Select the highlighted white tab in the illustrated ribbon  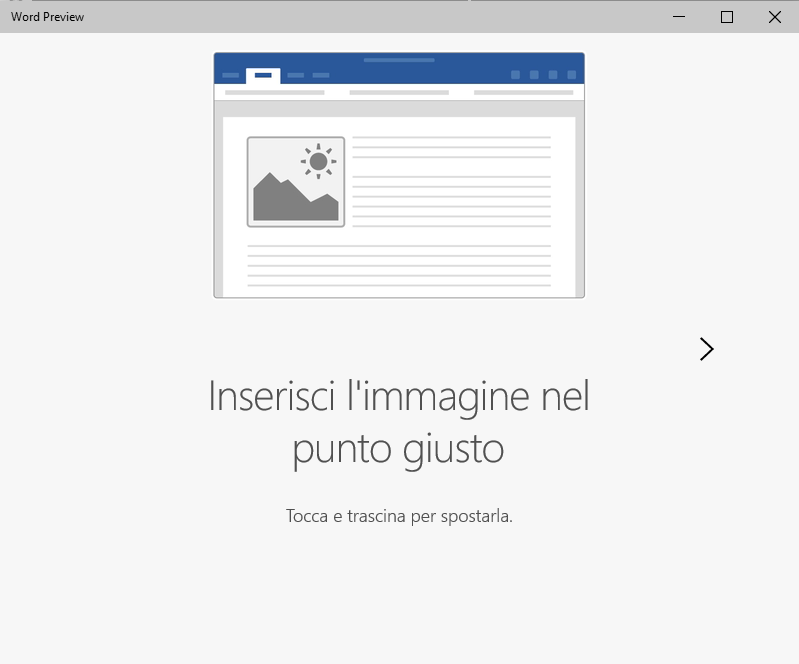263,75
